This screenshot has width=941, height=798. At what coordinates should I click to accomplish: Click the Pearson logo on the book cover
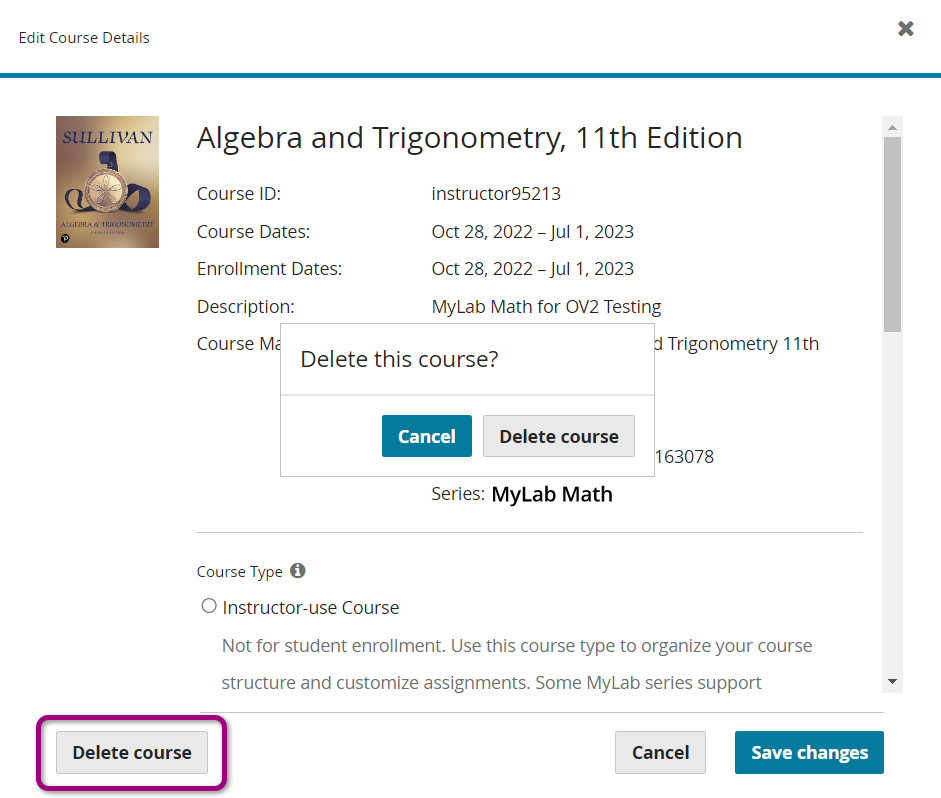pyautogui.click(x=65, y=238)
